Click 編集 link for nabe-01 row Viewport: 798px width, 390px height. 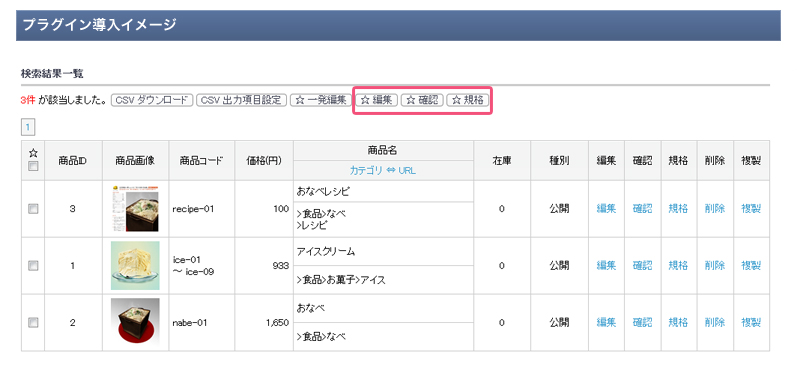coord(606,322)
